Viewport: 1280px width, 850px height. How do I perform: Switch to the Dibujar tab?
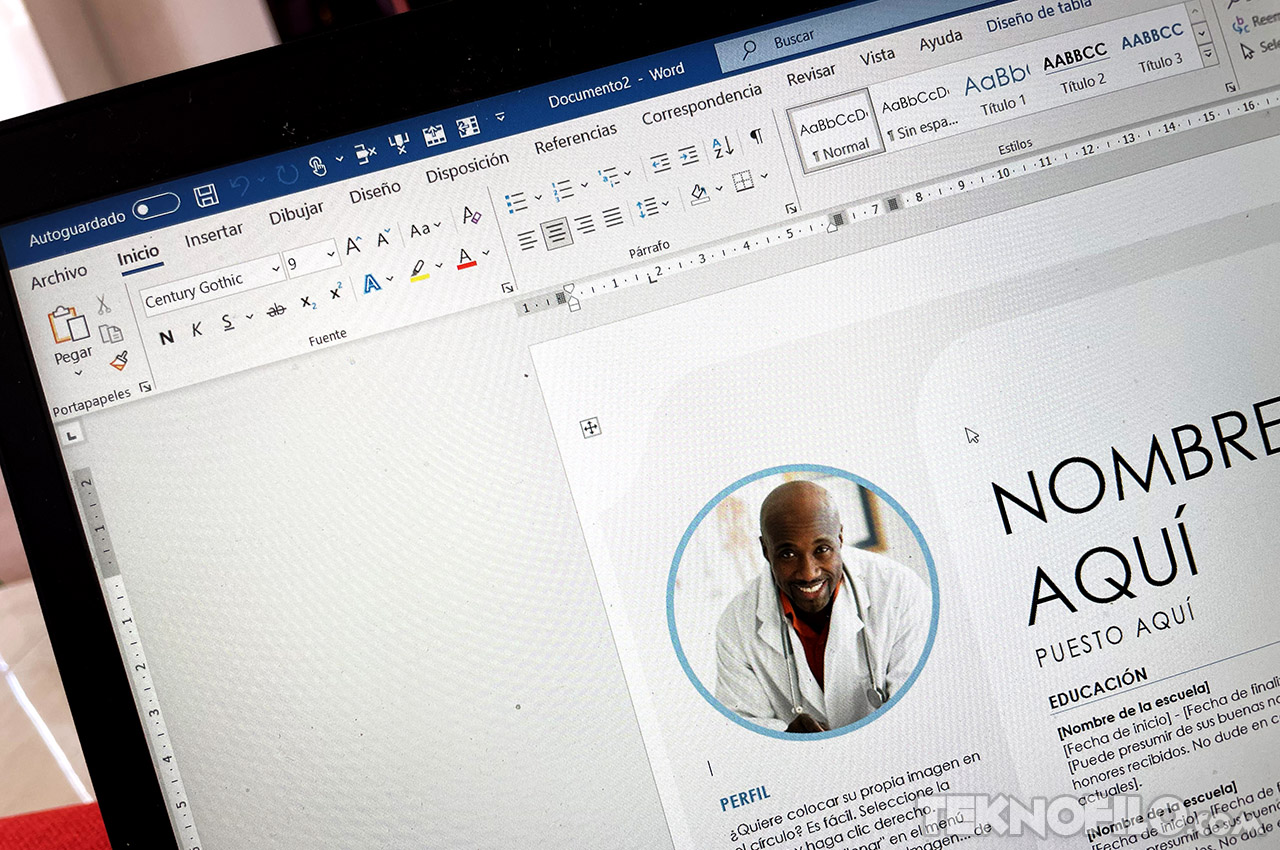click(296, 211)
